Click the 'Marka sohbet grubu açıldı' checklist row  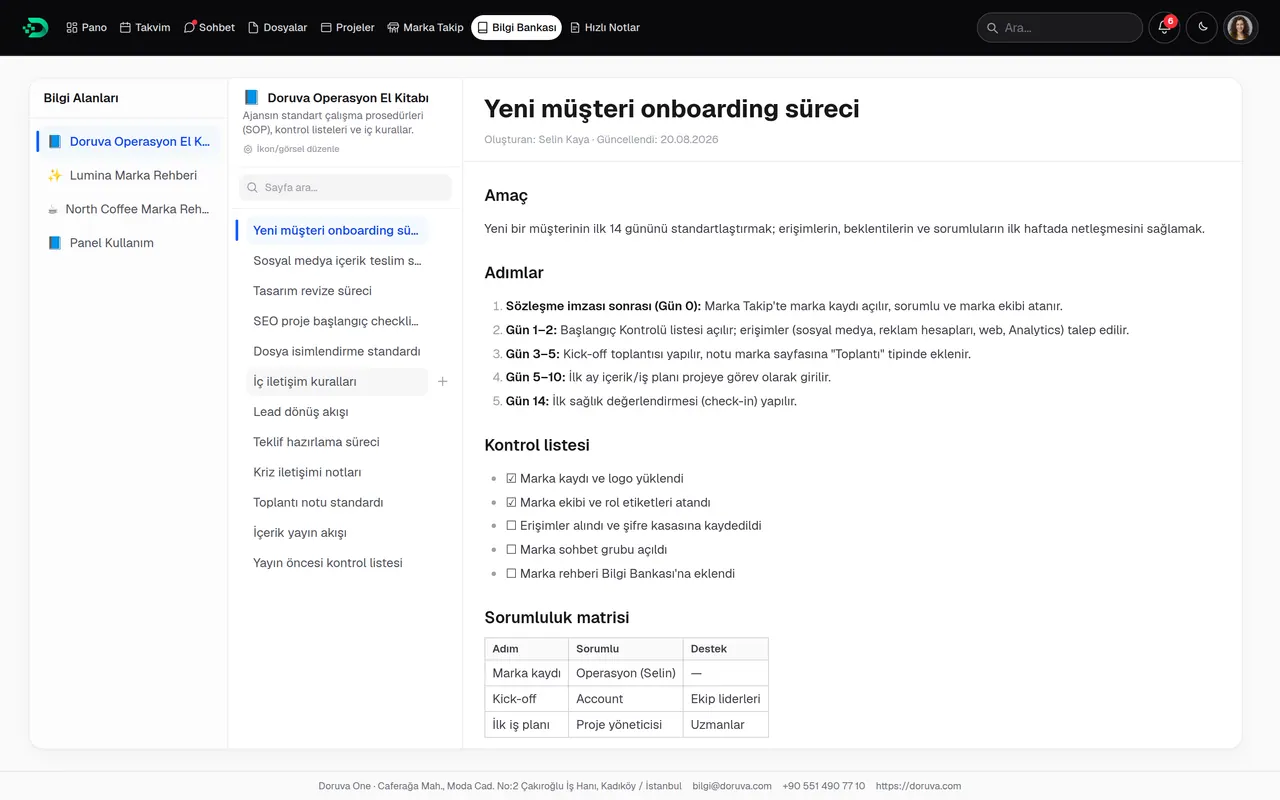[586, 550]
